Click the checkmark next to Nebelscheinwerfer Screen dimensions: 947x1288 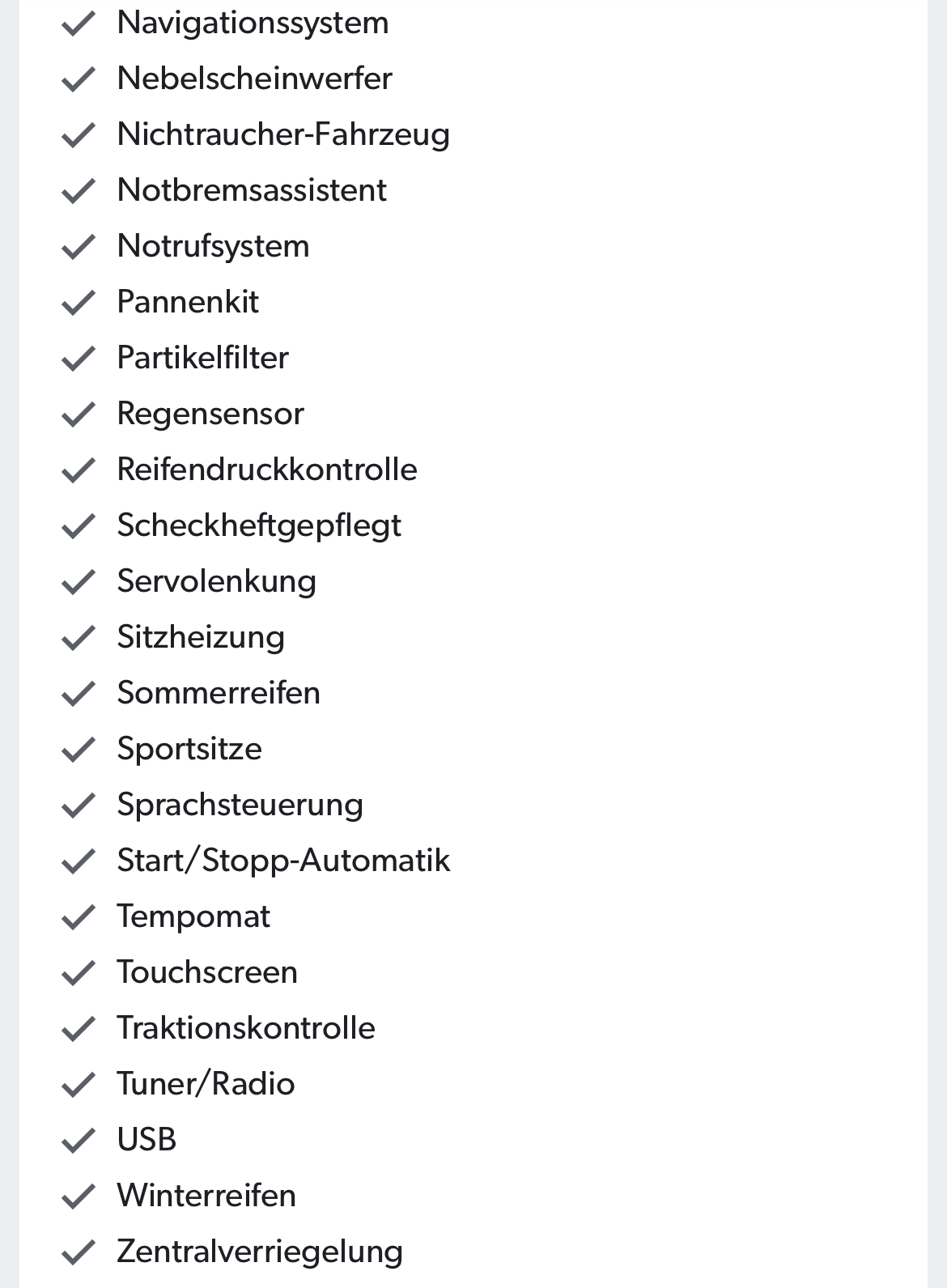tap(79, 79)
